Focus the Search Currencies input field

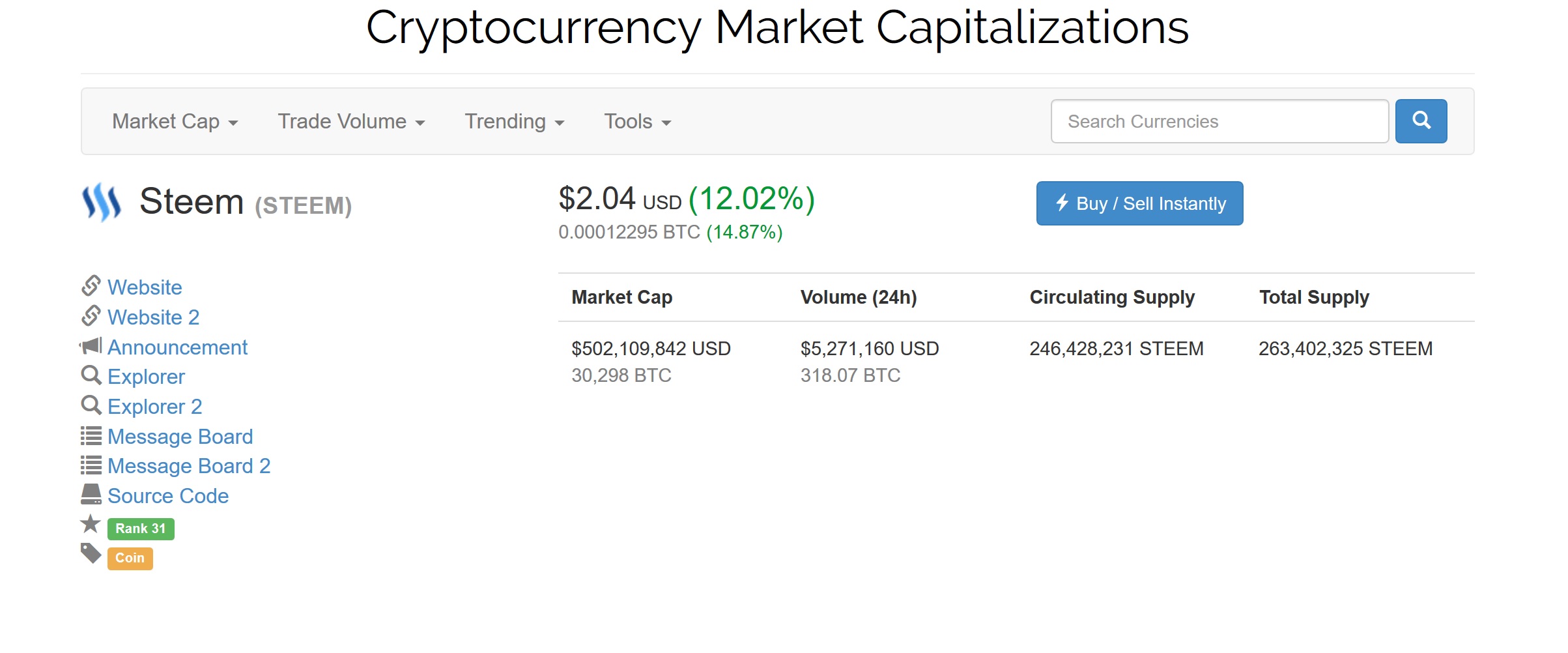tap(1219, 122)
